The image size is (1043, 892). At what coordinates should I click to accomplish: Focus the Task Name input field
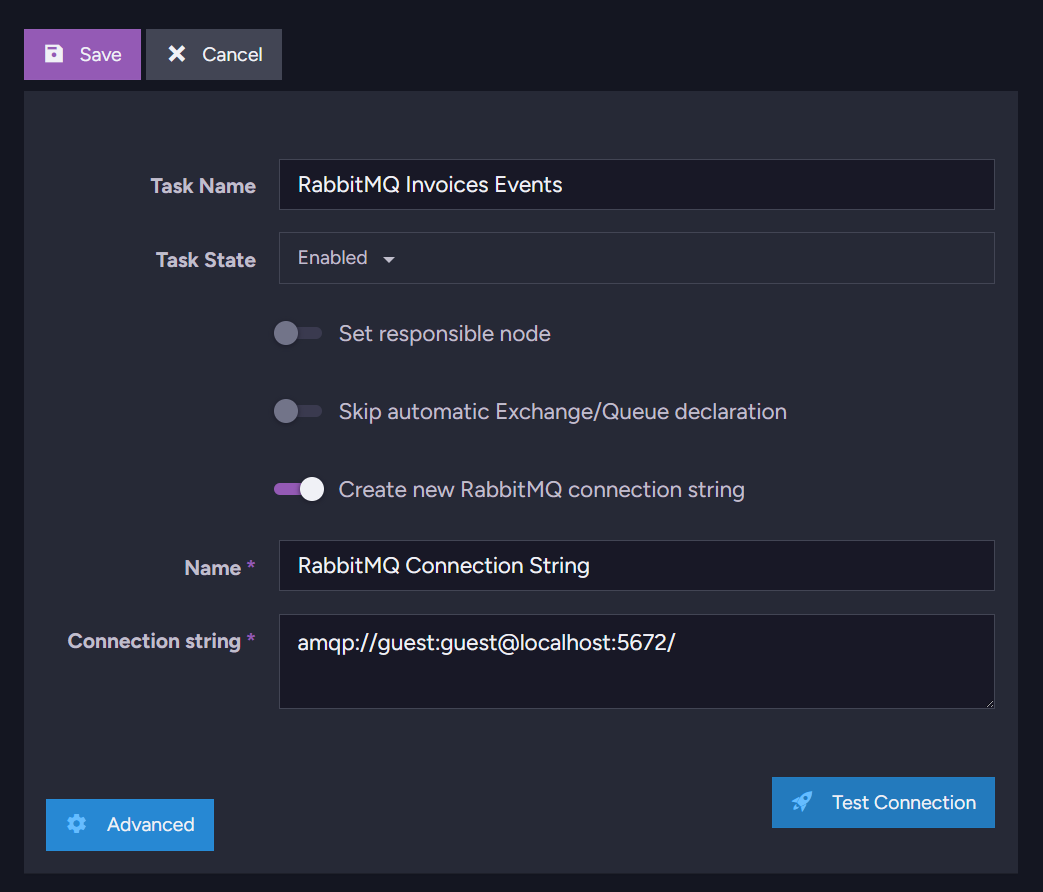(636, 184)
